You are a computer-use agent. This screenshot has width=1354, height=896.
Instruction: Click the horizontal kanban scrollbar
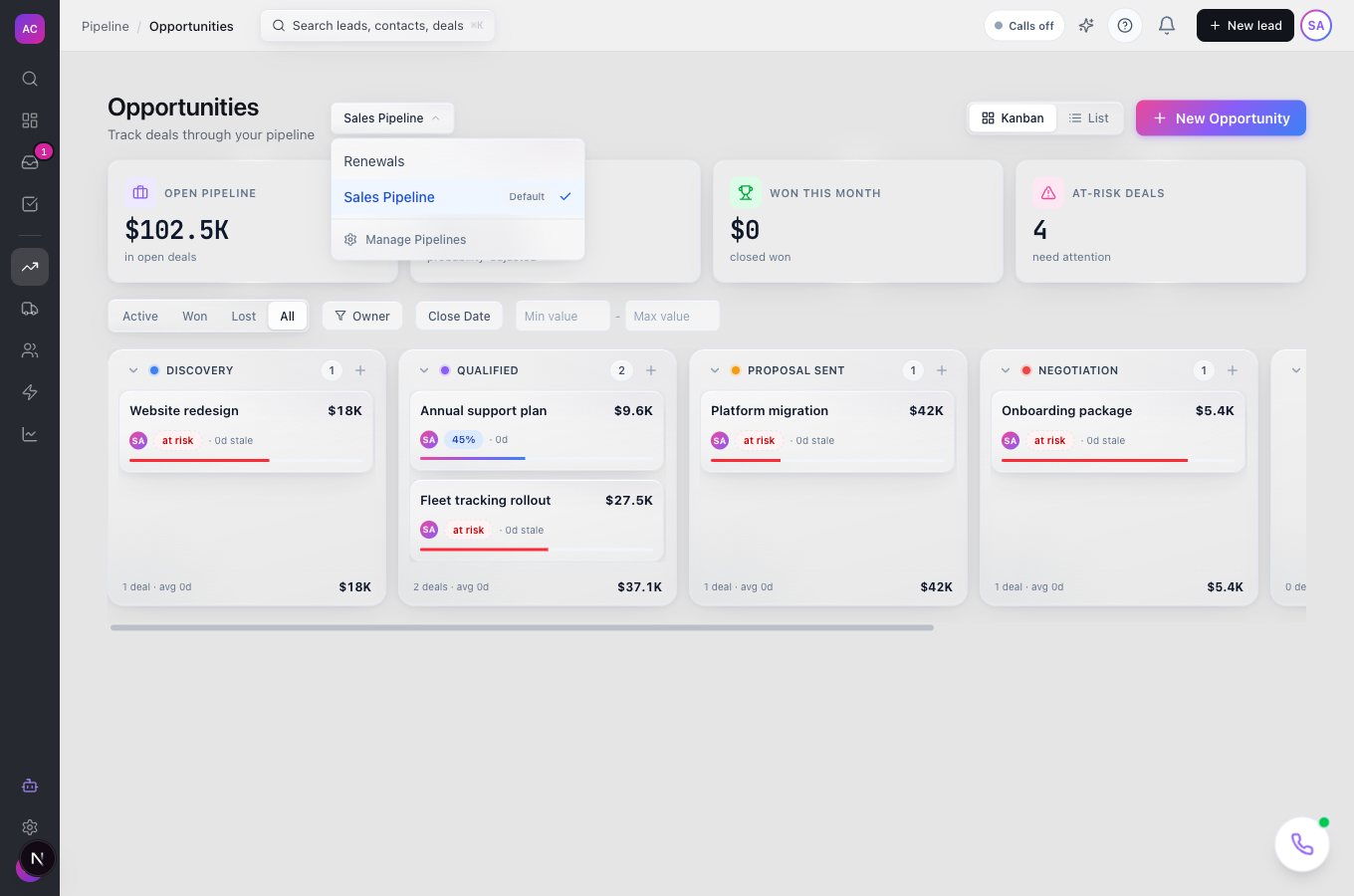pos(522,628)
